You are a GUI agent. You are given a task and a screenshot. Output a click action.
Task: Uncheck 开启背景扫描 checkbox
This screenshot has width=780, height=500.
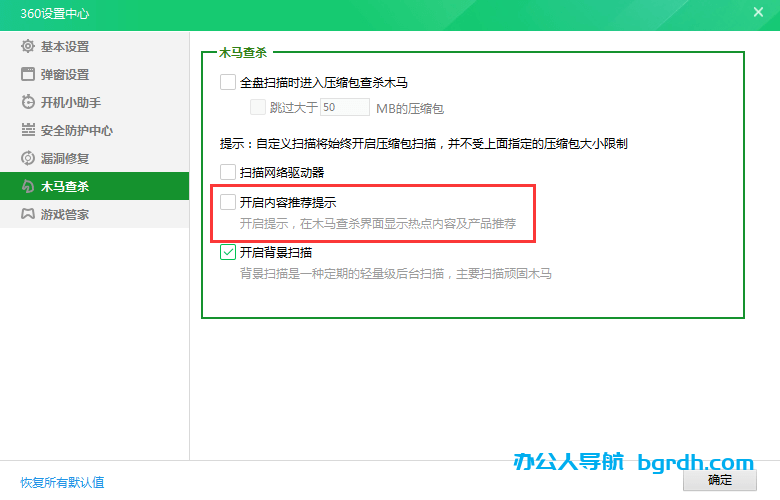coord(228,252)
